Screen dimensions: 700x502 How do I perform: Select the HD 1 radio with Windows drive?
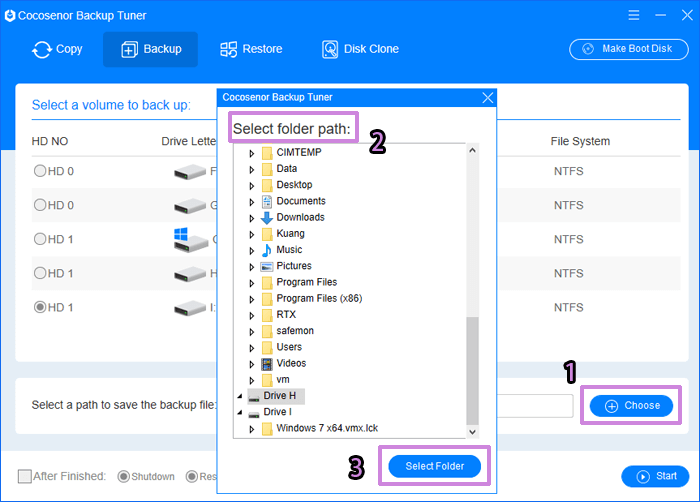(40, 239)
